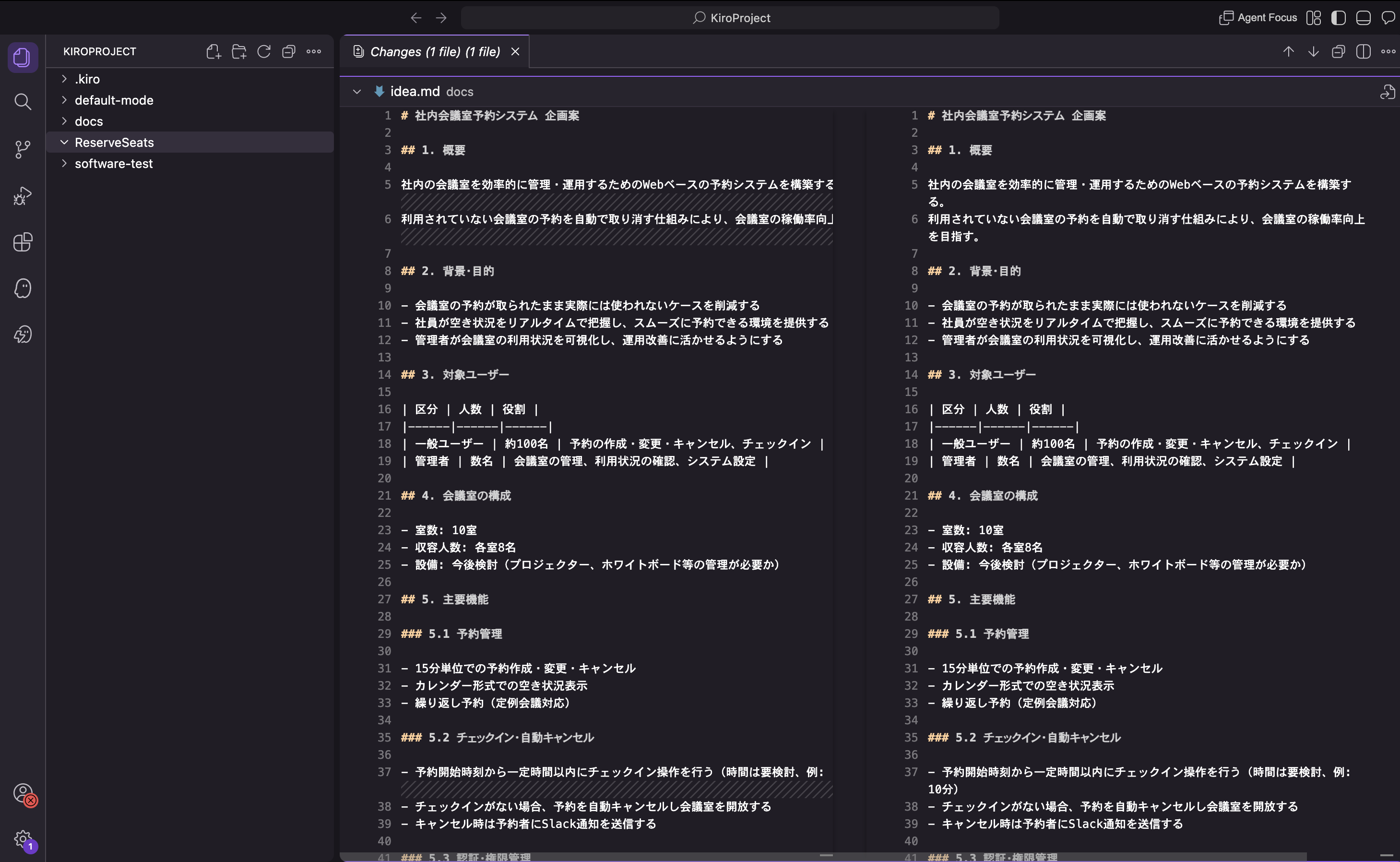This screenshot has width=1400, height=862.
Task: Go forward in navigation history
Action: pos(441,18)
